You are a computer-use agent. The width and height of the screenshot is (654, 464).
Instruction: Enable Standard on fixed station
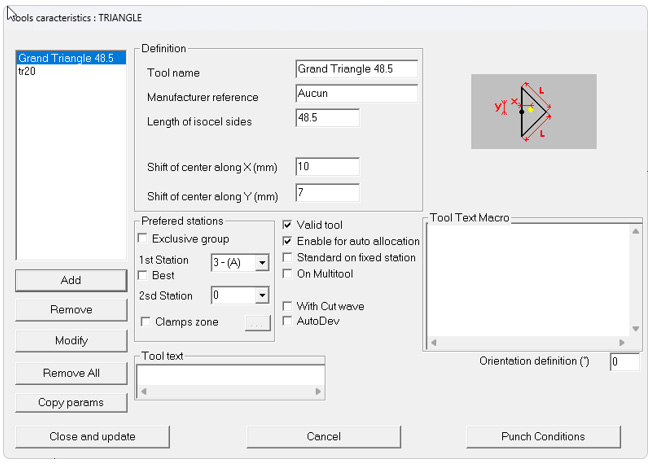287,257
